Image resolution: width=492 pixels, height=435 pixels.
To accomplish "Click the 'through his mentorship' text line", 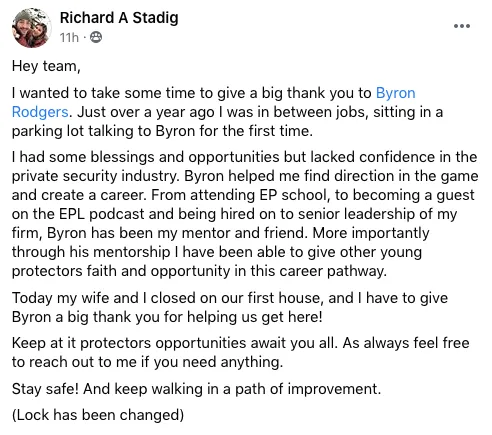I will [217, 252].
